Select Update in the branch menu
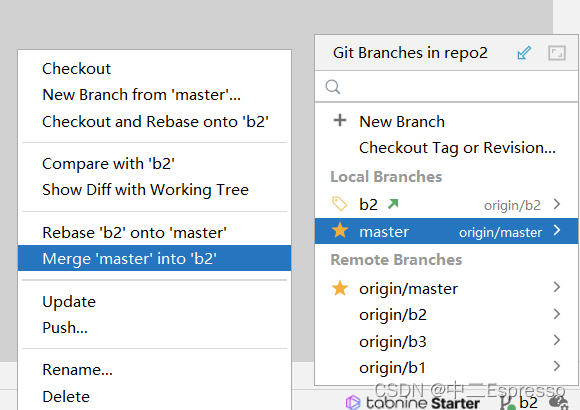The height and width of the screenshot is (410, 580). pyautogui.click(x=69, y=302)
